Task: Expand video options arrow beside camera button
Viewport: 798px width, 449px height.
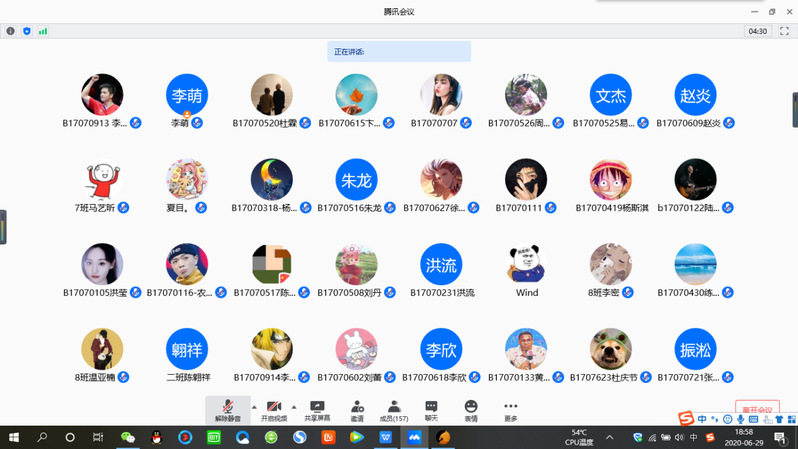Action: tap(296, 407)
